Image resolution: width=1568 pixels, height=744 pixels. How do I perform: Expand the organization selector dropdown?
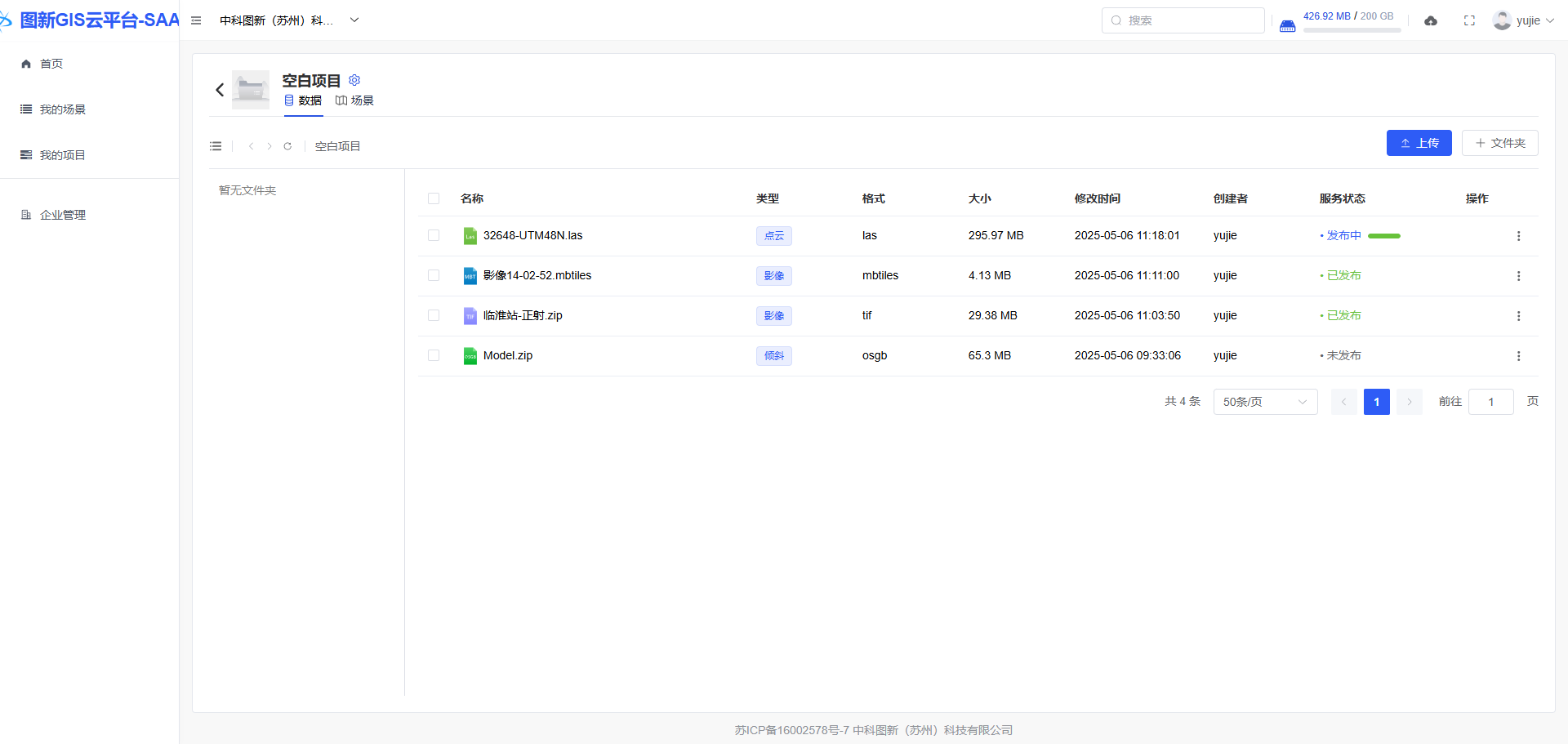[354, 20]
